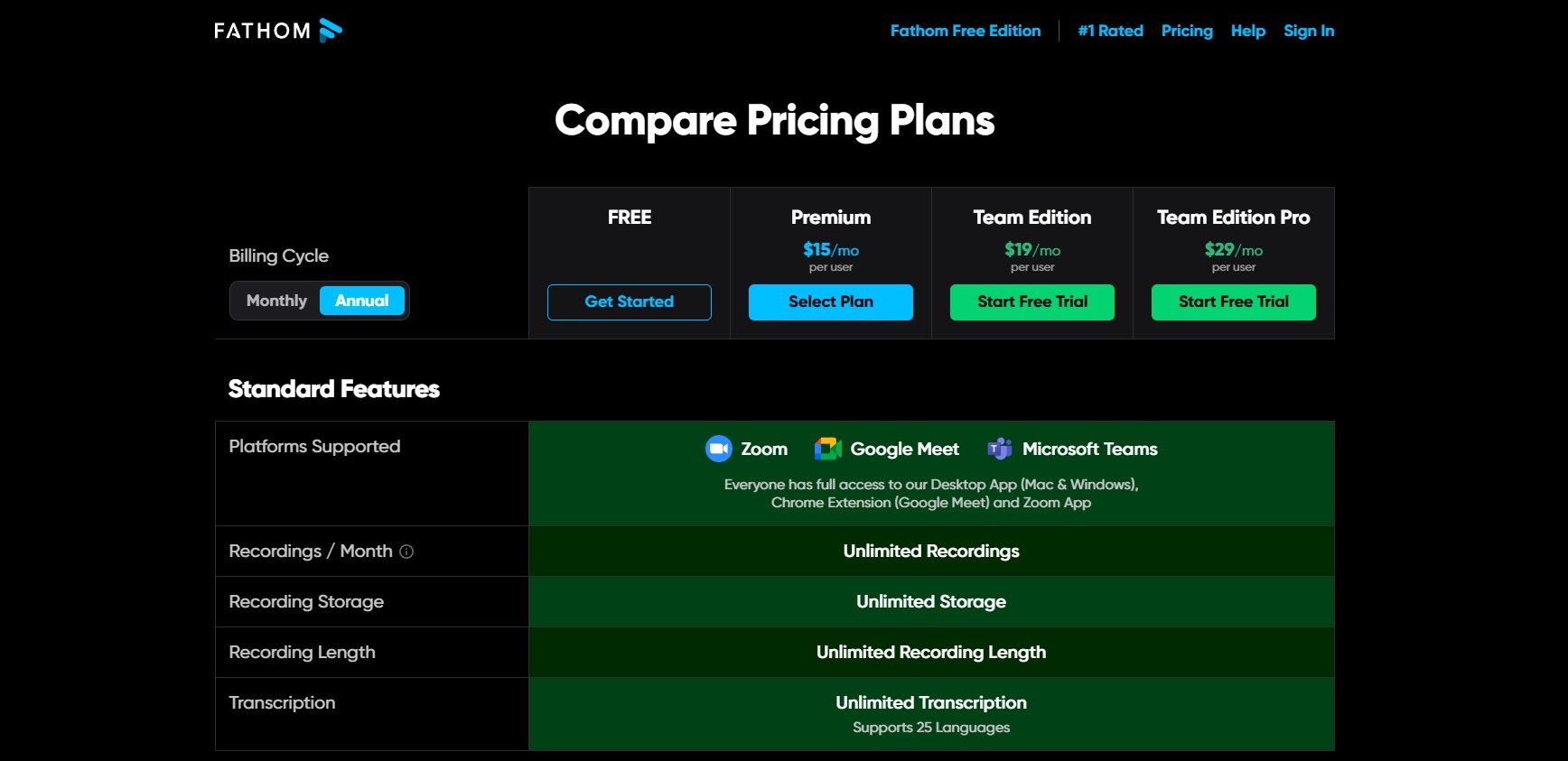The width and height of the screenshot is (1568, 761).
Task: Click the Billing Cycle label
Action: point(279,255)
